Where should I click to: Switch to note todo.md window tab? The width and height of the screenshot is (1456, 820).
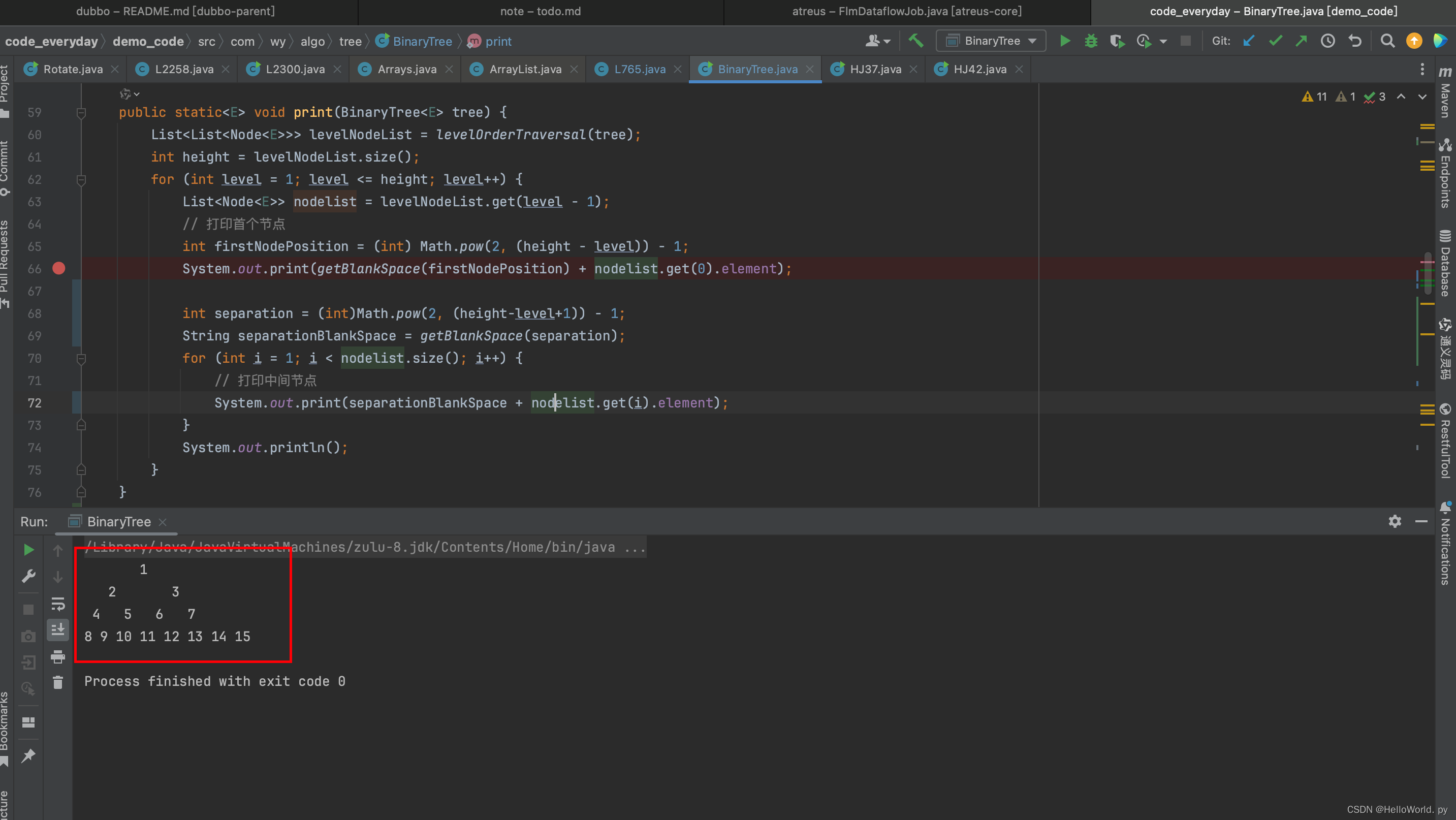541,11
